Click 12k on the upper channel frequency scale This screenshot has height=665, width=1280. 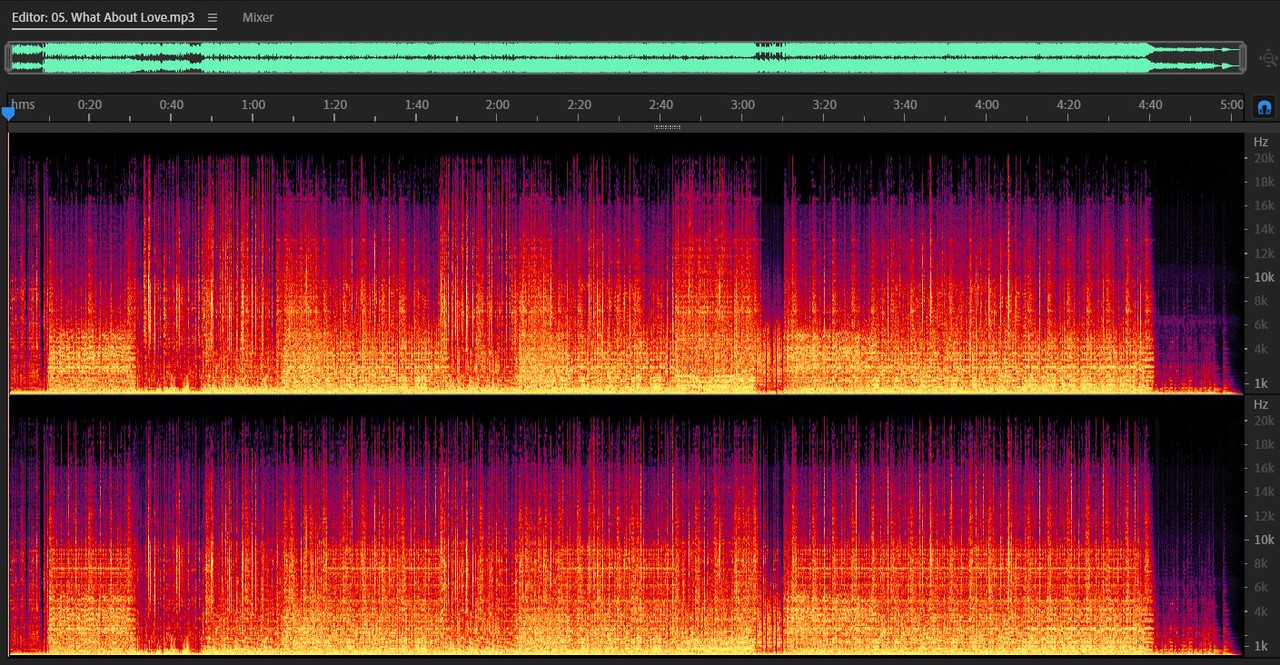pos(1264,253)
